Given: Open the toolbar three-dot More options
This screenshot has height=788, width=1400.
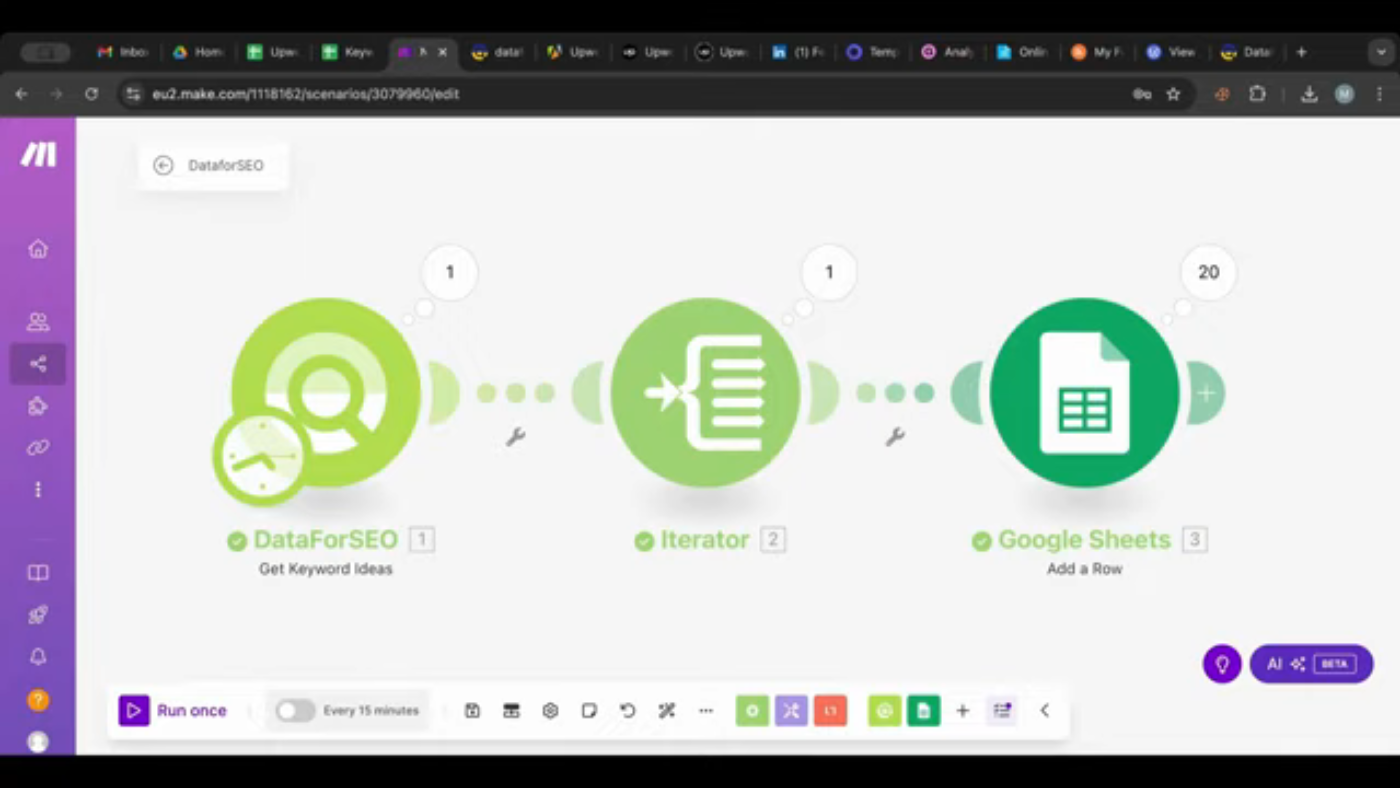Looking at the screenshot, I should [x=706, y=711].
